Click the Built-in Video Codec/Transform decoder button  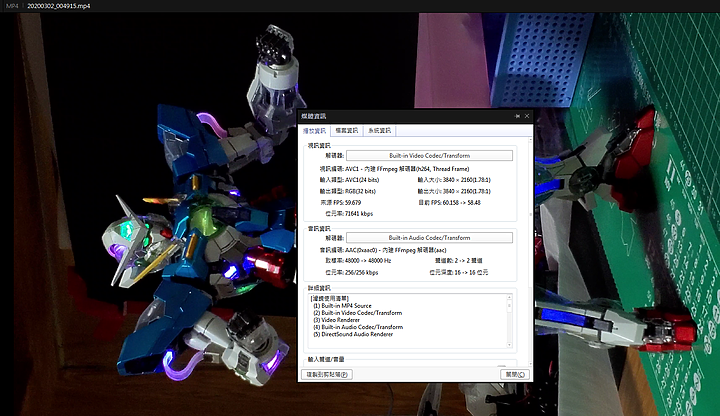[x=429, y=156]
